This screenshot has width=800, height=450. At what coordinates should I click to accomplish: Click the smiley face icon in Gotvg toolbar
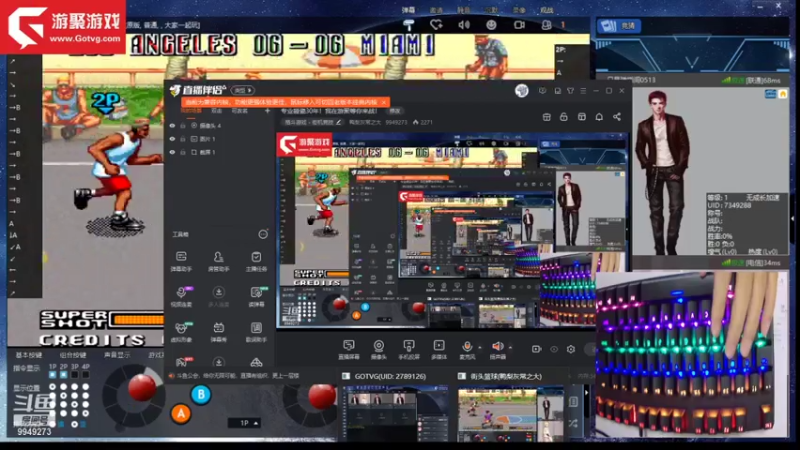pos(491,24)
